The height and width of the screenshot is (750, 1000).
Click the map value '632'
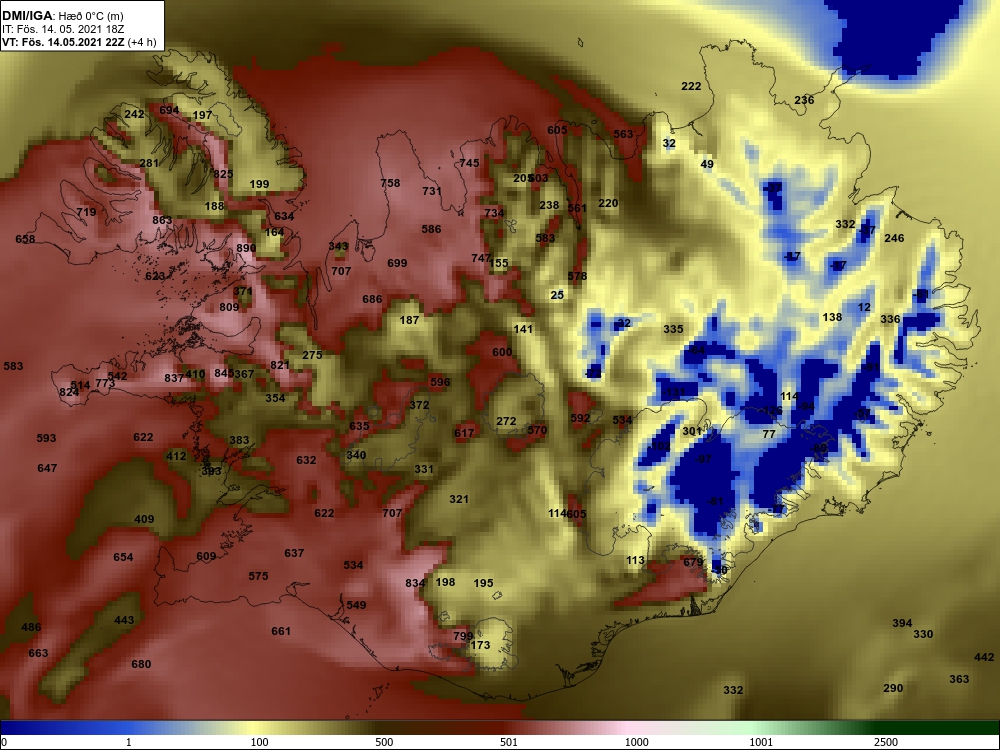click(x=306, y=460)
